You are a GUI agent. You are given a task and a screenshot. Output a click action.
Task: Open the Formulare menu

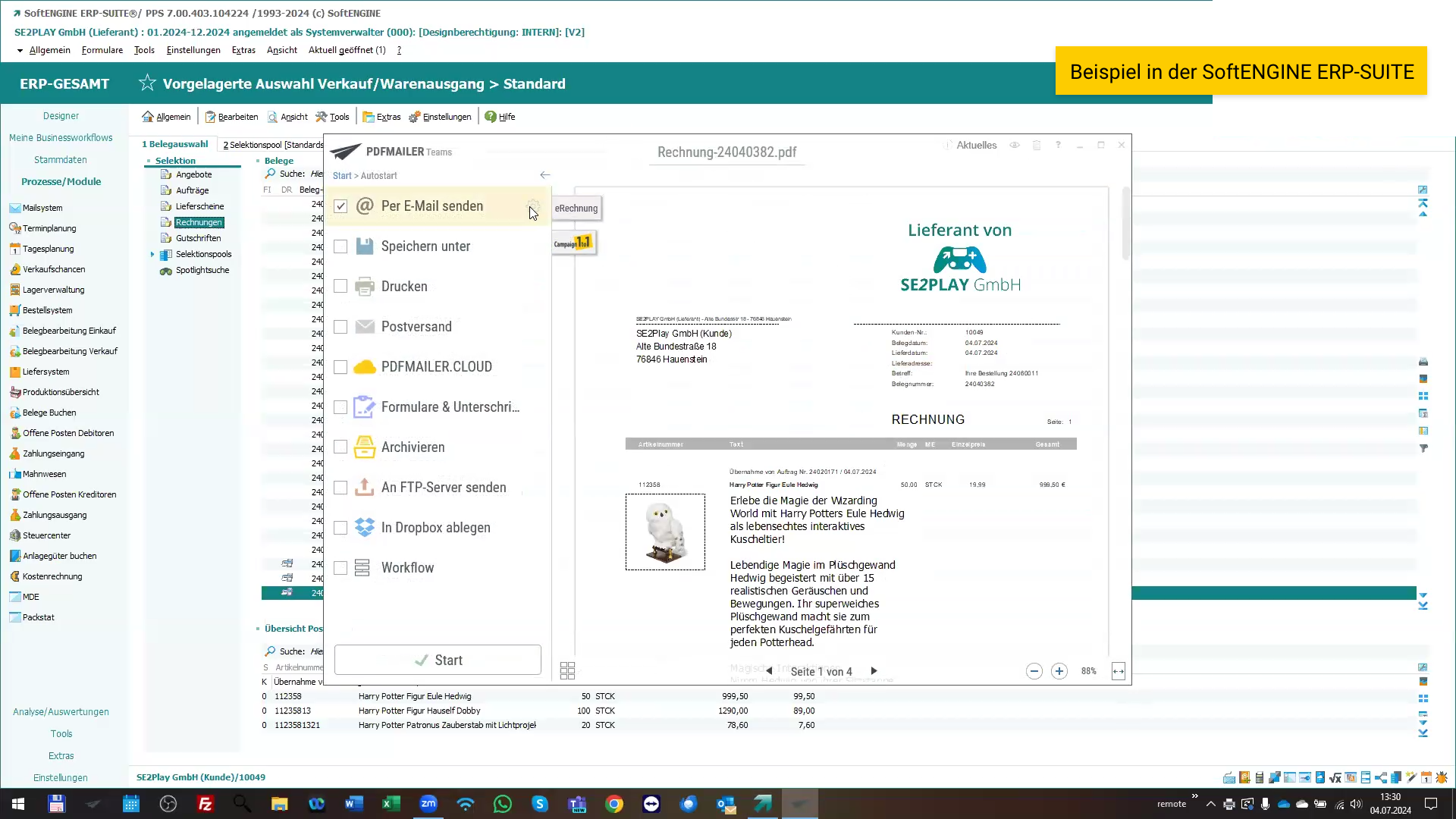tap(102, 50)
